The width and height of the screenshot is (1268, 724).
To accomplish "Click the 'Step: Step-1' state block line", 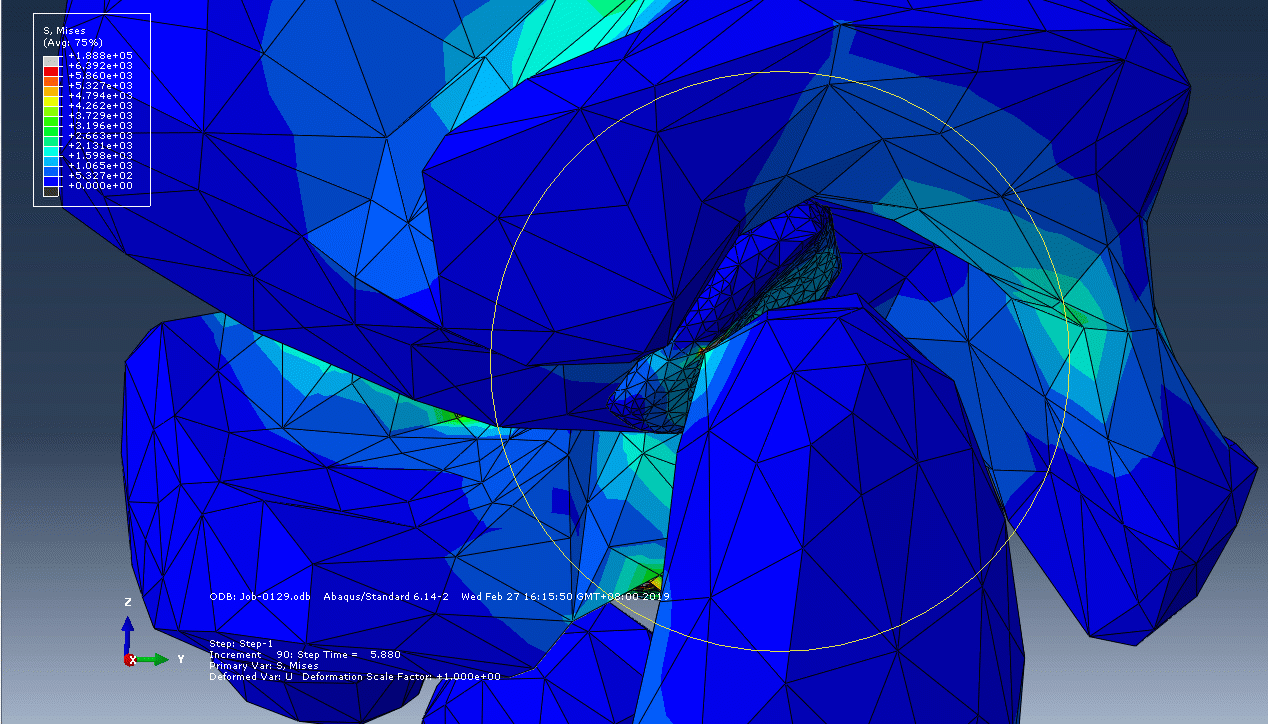I will (241, 643).
